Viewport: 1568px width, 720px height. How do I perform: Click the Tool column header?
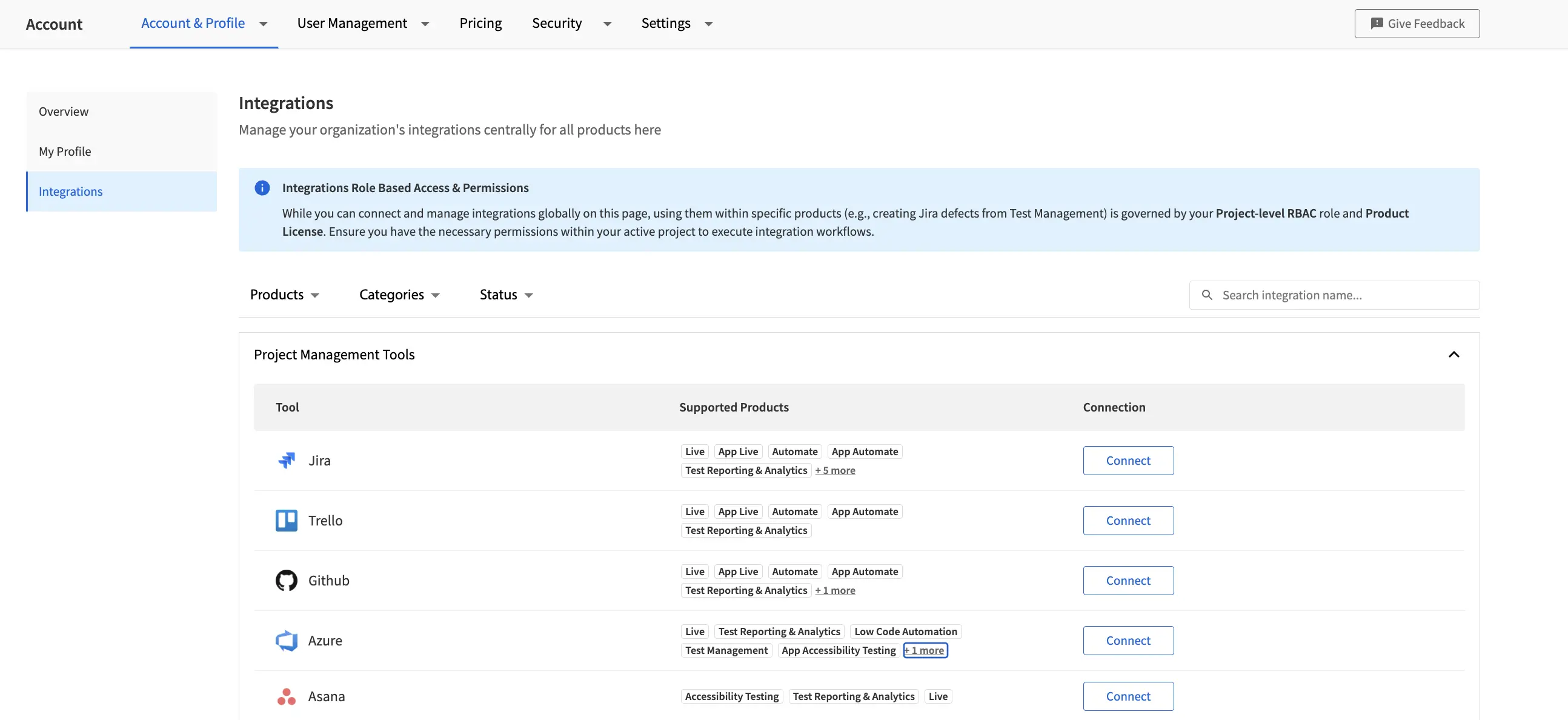pos(287,407)
